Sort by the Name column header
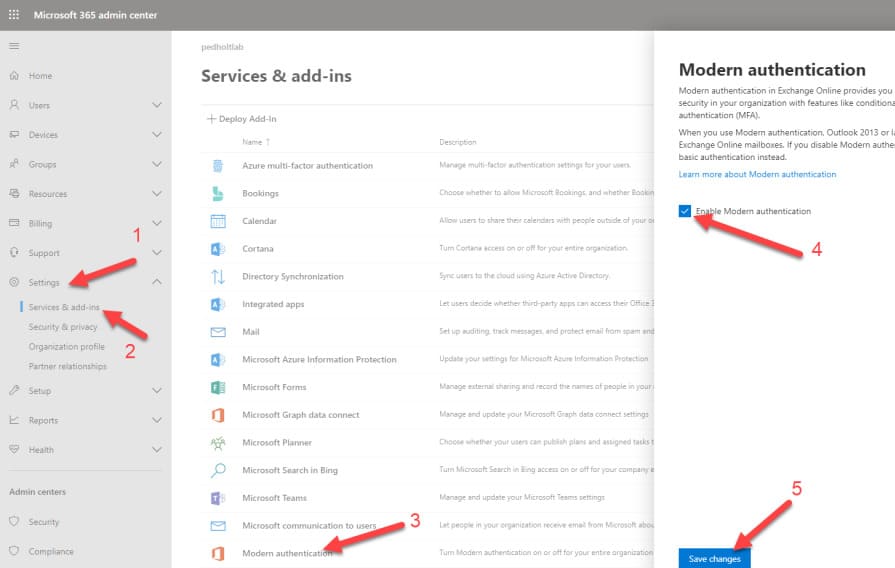The image size is (895, 568). (255, 142)
